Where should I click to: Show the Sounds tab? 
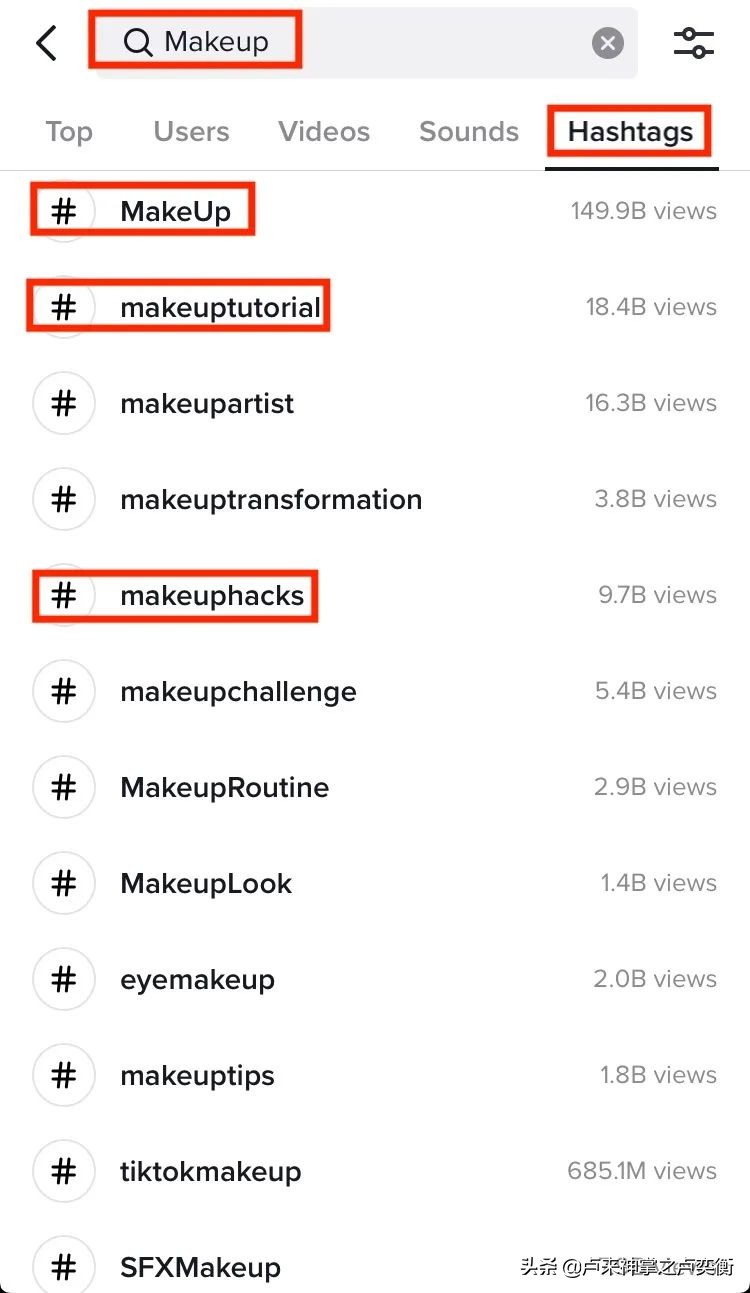pos(469,132)
